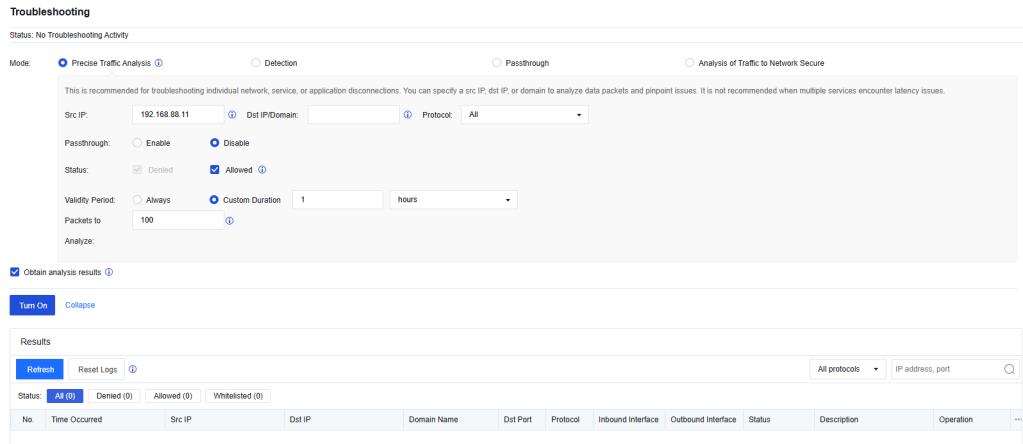Open info icon beside Precise Traffic Analysis

click(x=159, y=63)
